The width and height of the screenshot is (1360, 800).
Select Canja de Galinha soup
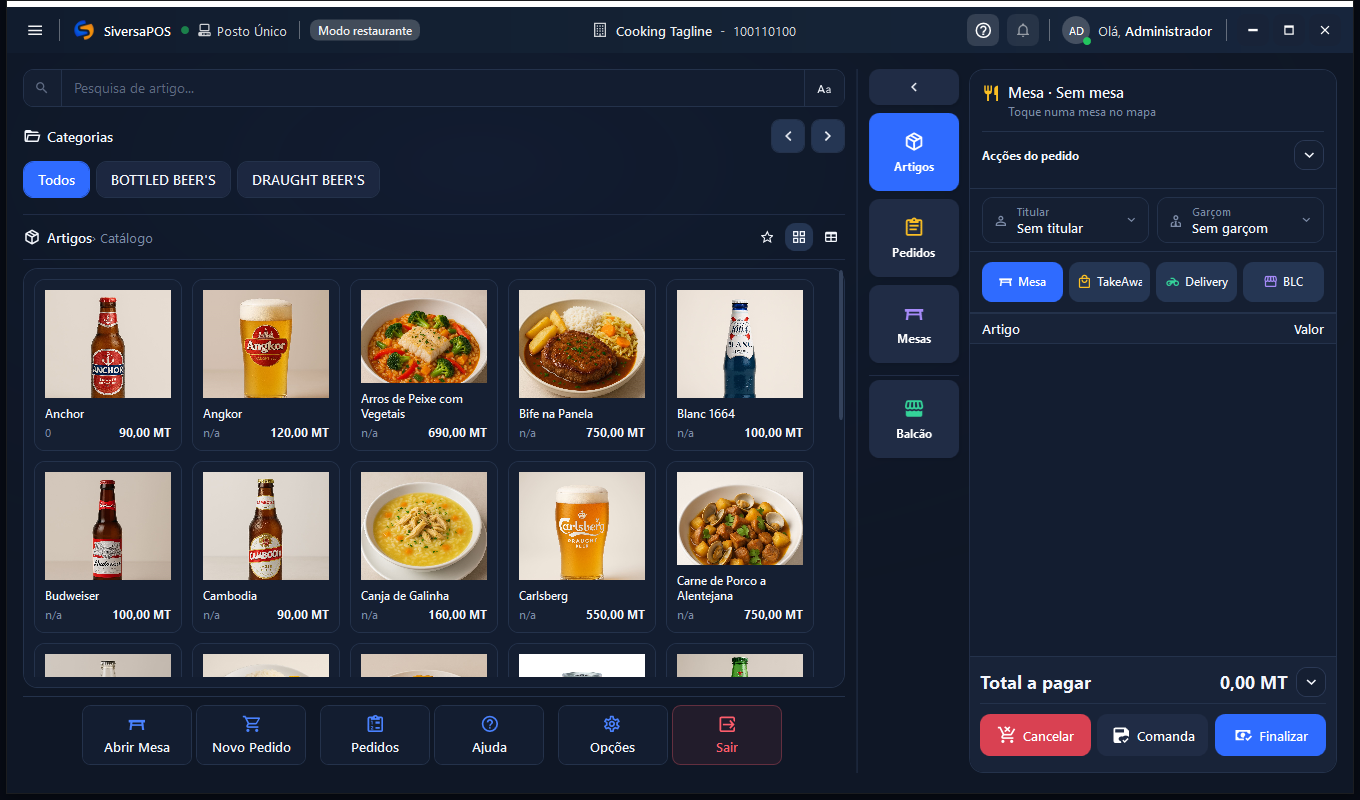click(x=424, y=547)
